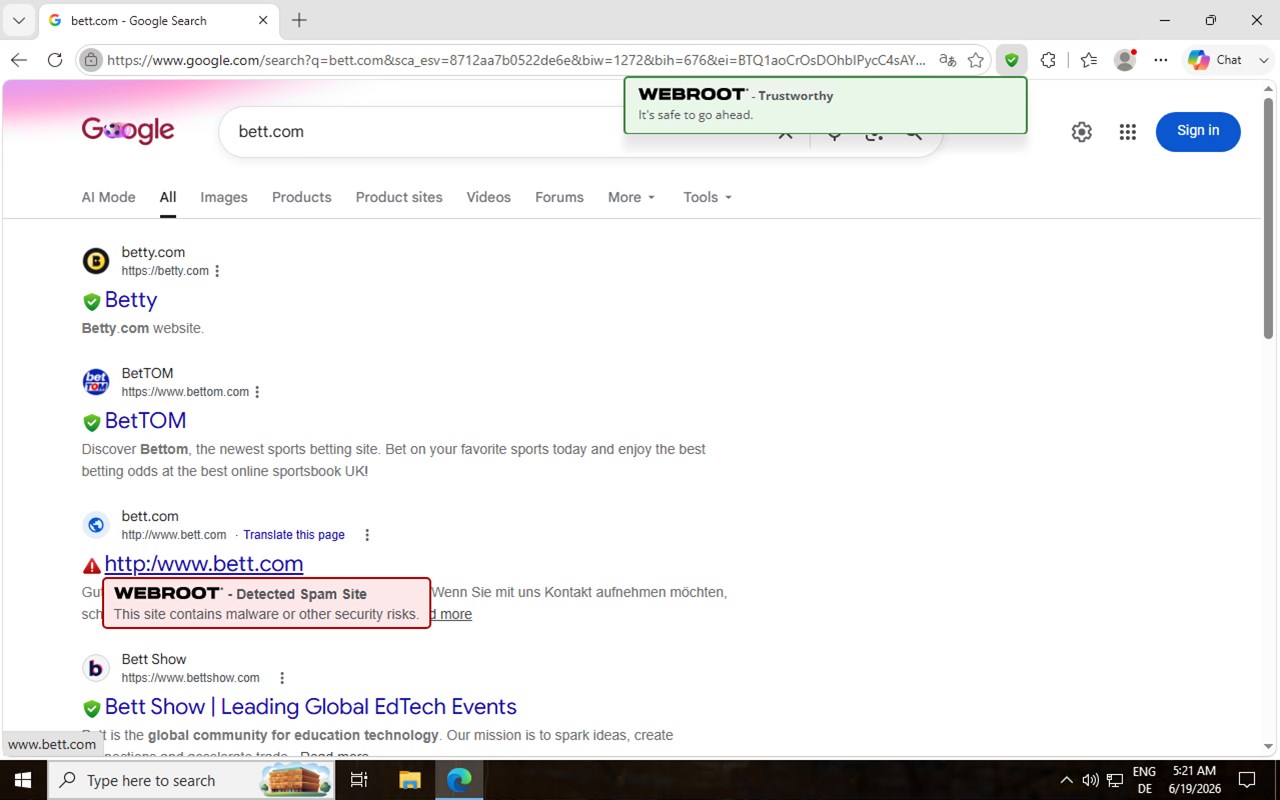The image size is (1280, 800).
Task: Click the search box containing bett.com
Action: coord(500,131)
